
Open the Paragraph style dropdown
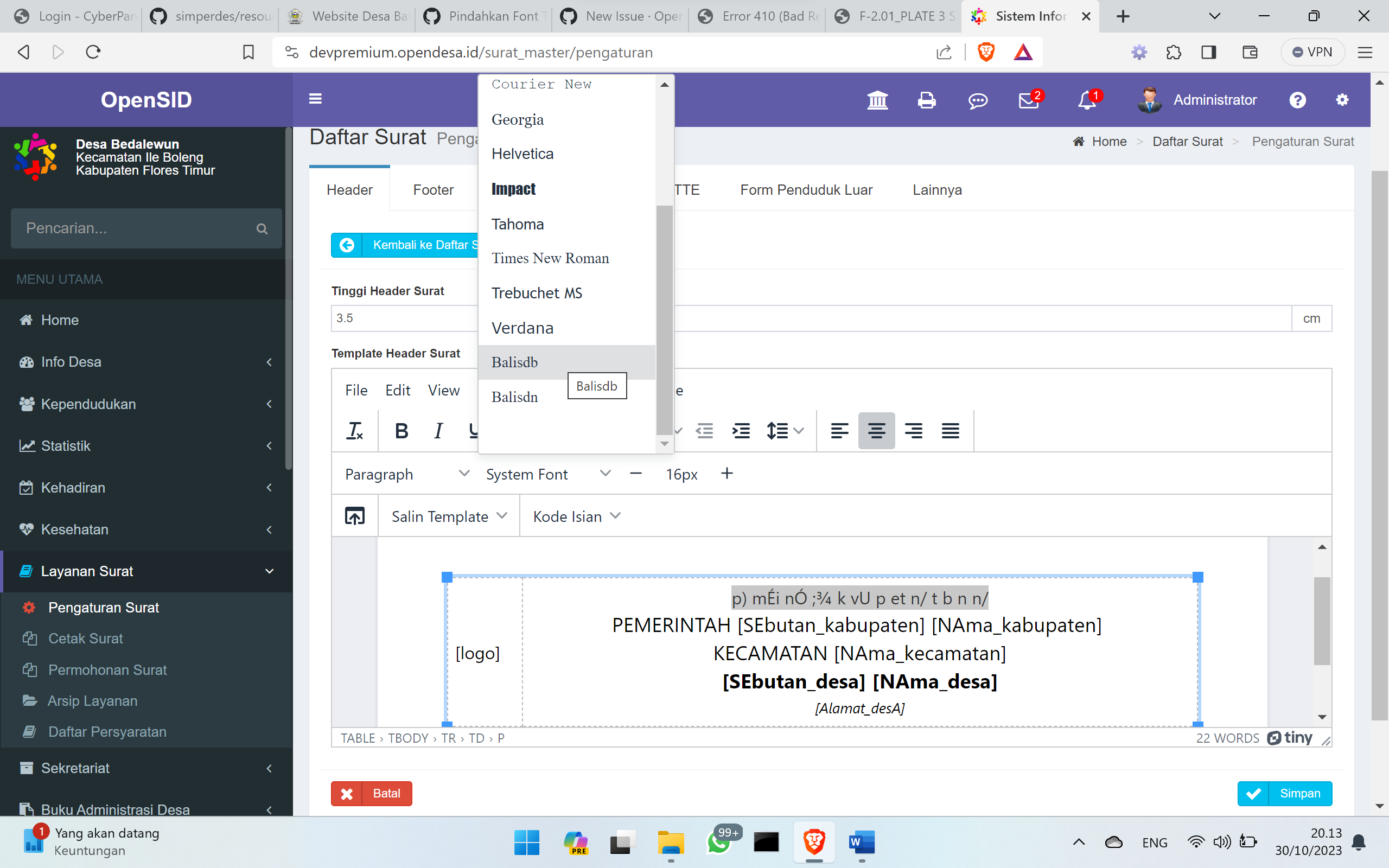pyautogui.click(x=406, y=474)
